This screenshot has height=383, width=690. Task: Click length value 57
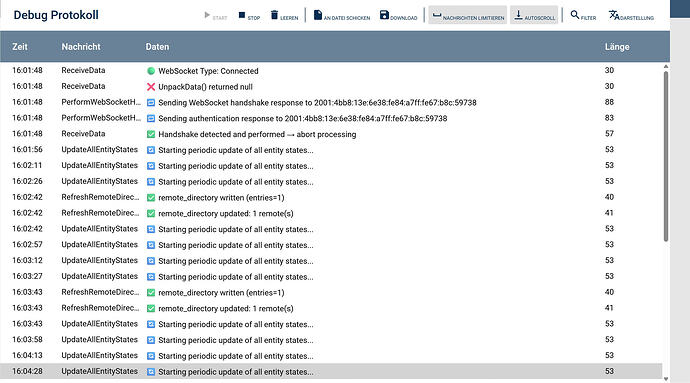click(609, 134)
